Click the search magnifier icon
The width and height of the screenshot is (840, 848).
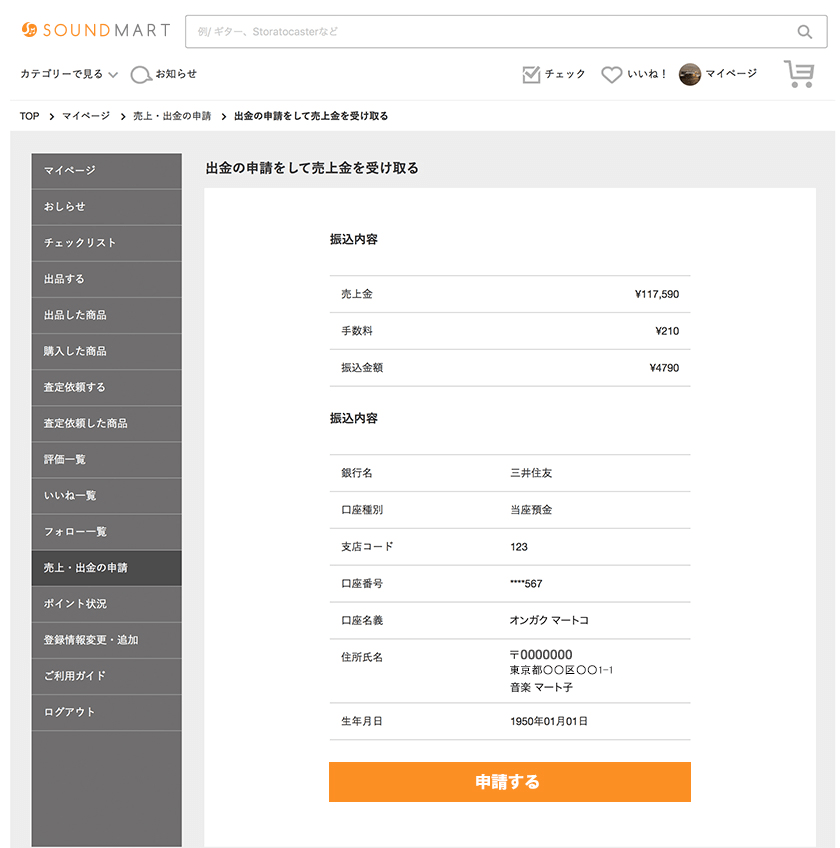pyautogui.click(x=805, y=32)
